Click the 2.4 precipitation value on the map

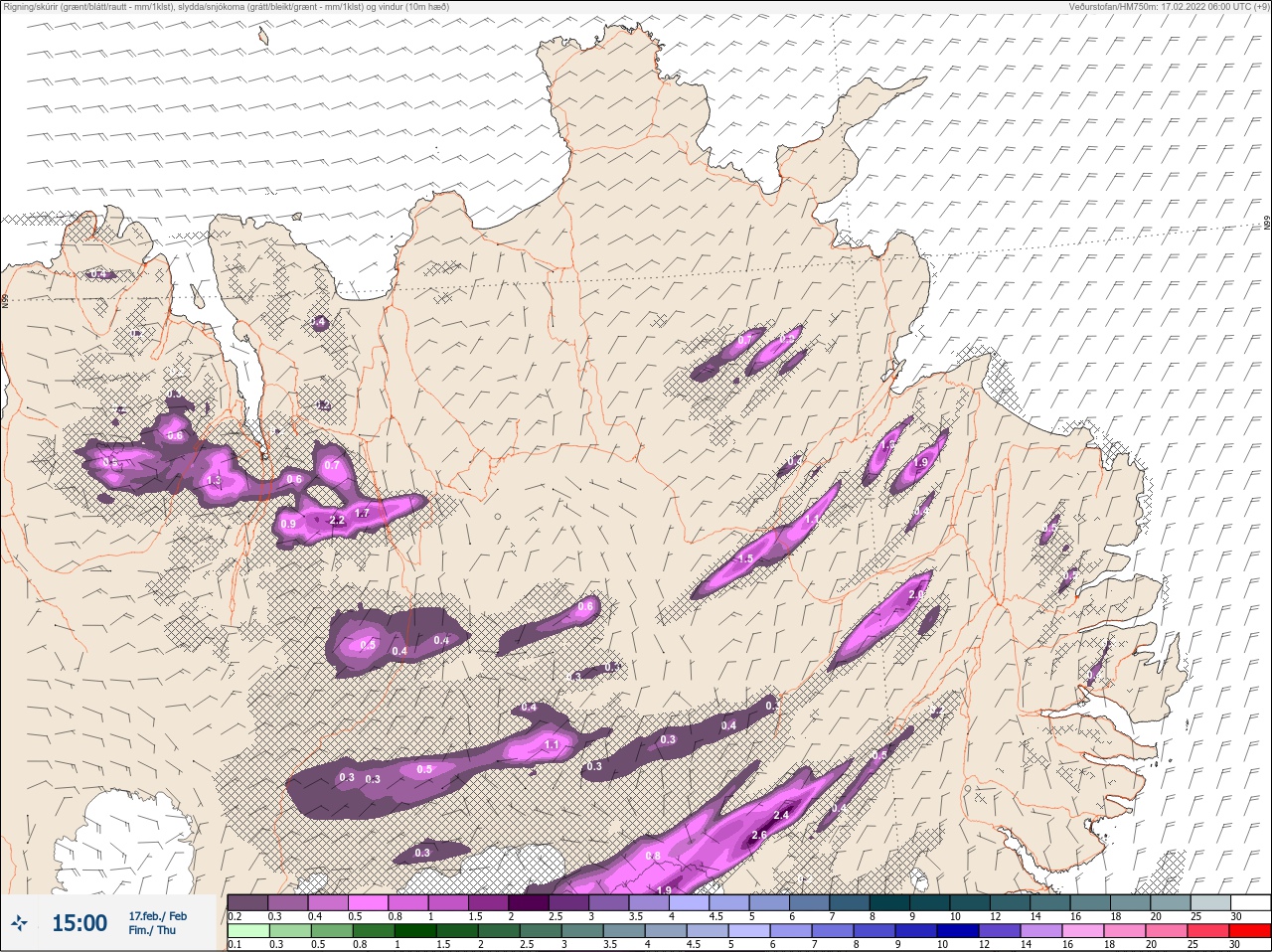[x=781, y=815]
